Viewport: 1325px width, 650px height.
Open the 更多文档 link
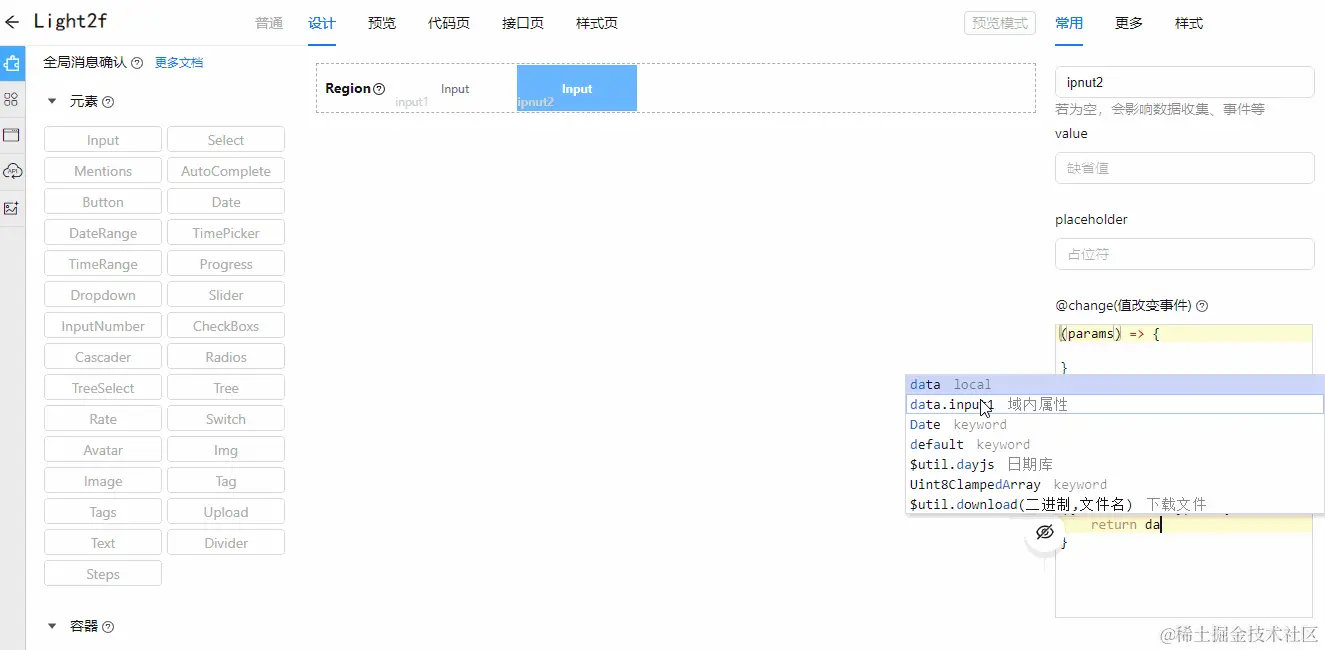tap(179, 62)
